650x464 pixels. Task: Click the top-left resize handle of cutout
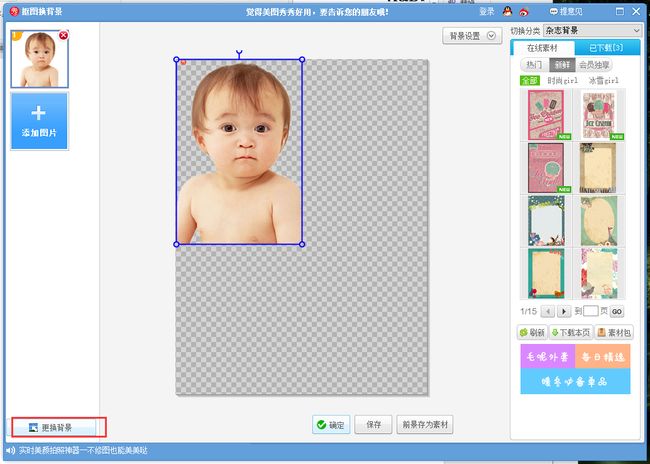[x=176, y=60]
